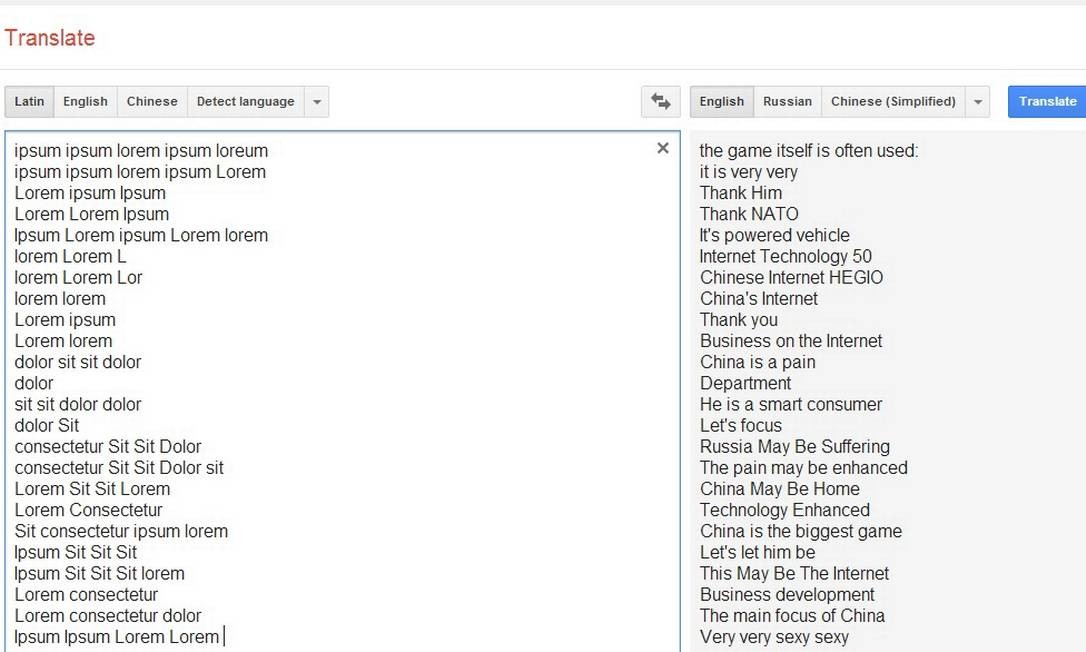
Task: Place cursor on source line "dolor sit sit dolor"
Action: click(78, 362)
